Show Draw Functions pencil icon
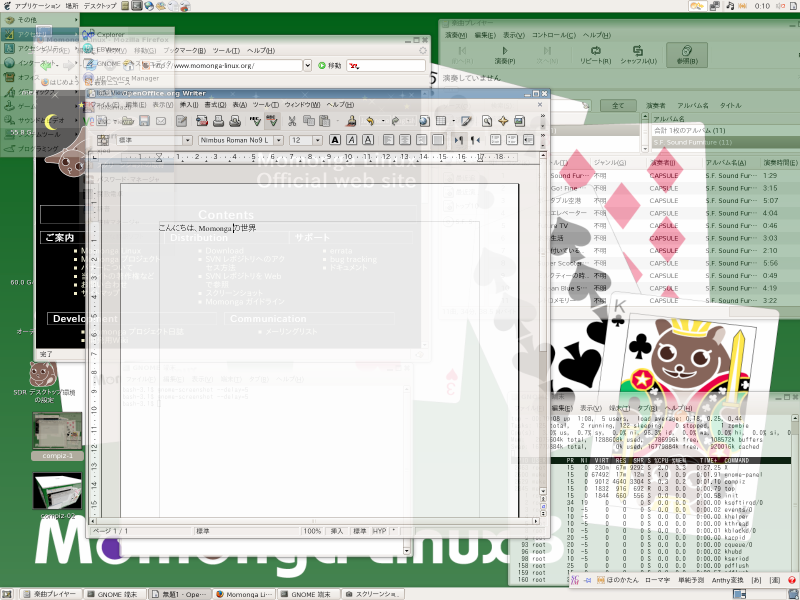Screen dimensions: 800x600 (x=466, y=121)
